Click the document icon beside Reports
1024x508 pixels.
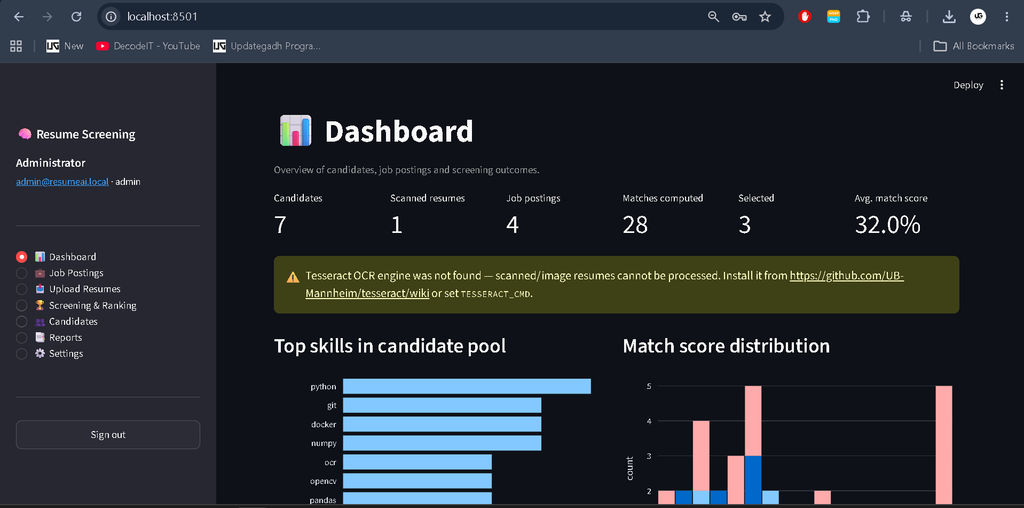[40, 338]
